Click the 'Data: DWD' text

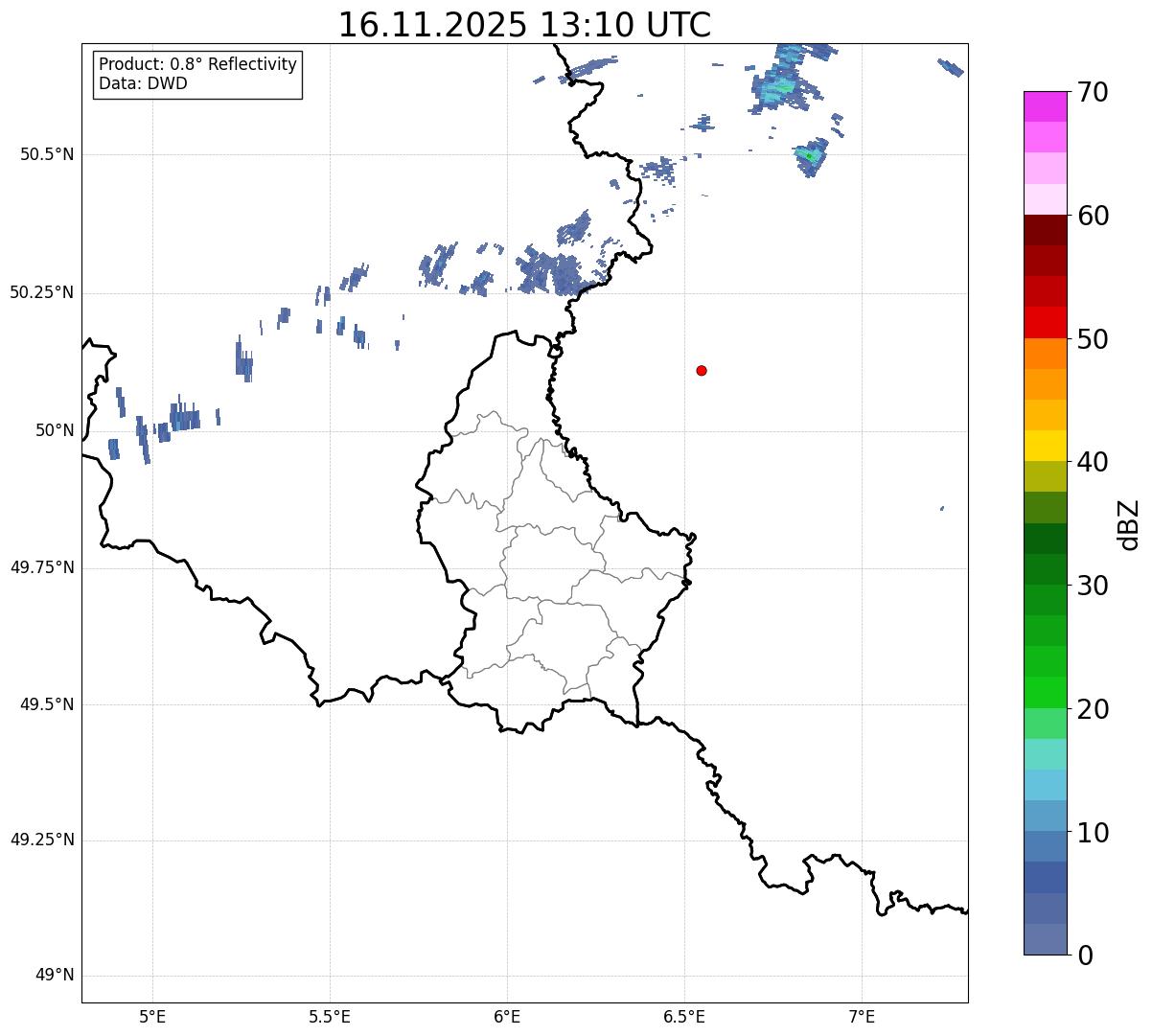point(143,83)
